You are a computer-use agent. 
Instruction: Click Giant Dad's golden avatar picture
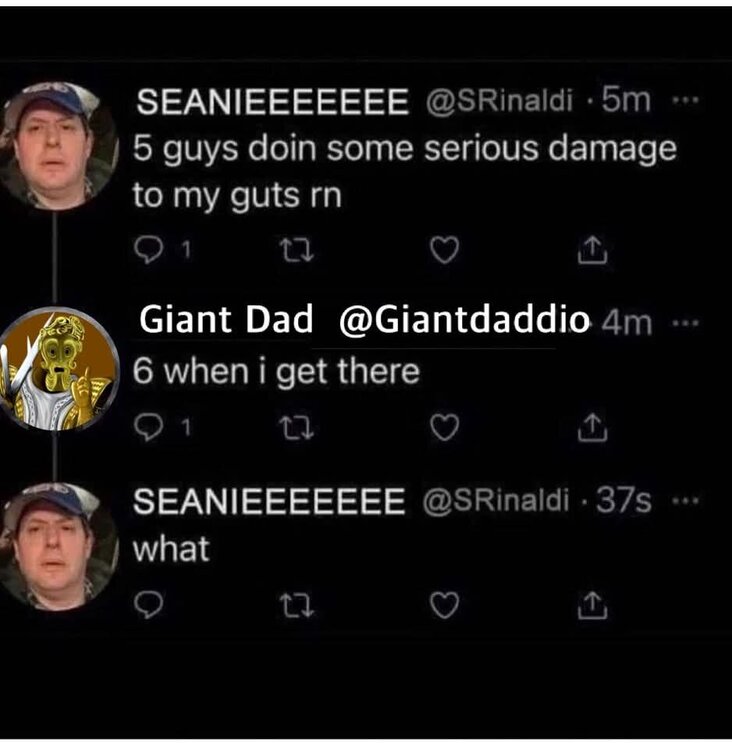pos(58,369)
